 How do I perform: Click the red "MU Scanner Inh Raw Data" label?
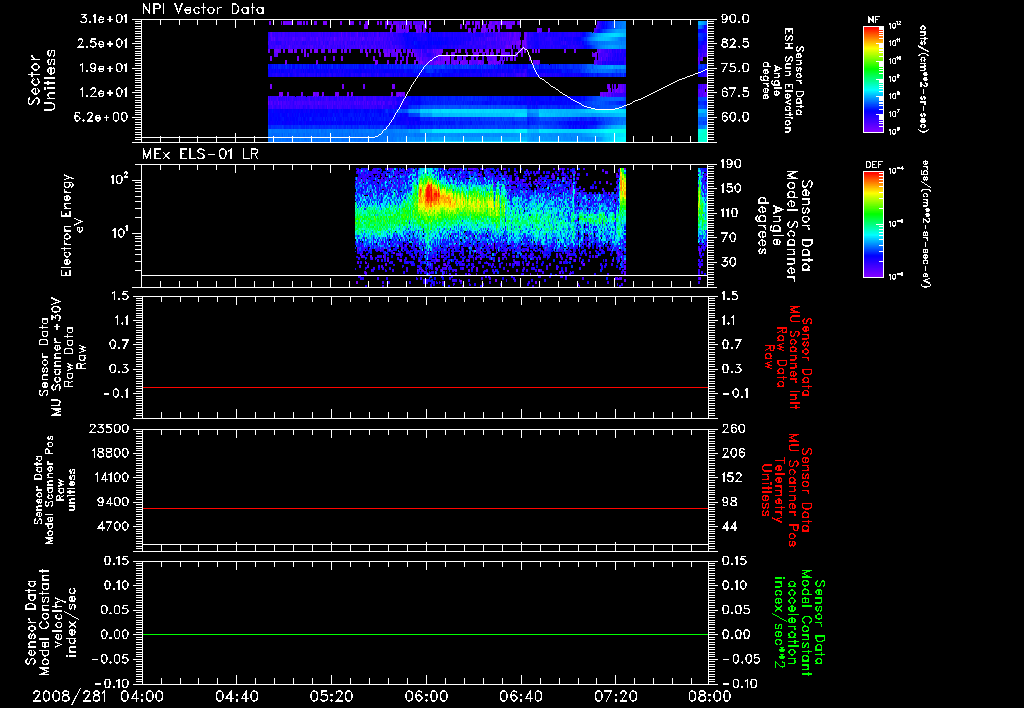(x=787, y=356)
